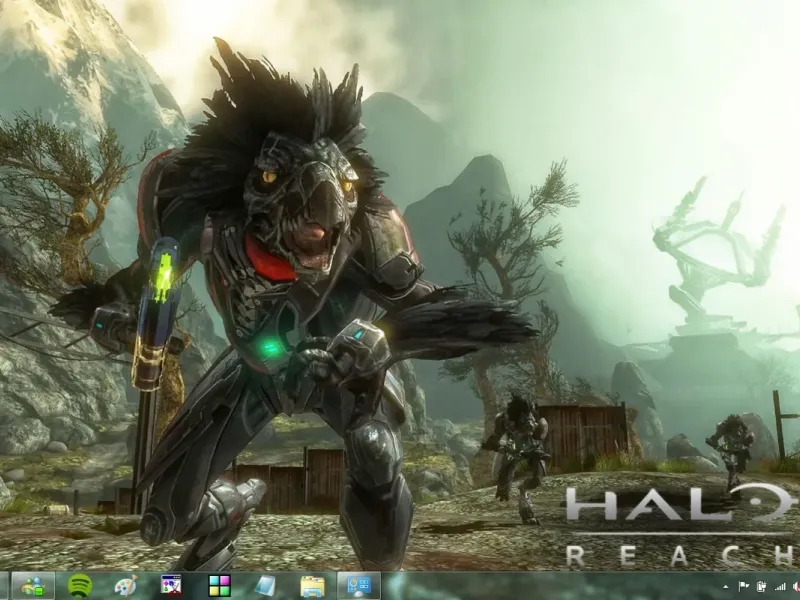The width and height of the screenshot is (800, 600).
Task: Check the battery power tray icon
Action: [x=762, y=587]
